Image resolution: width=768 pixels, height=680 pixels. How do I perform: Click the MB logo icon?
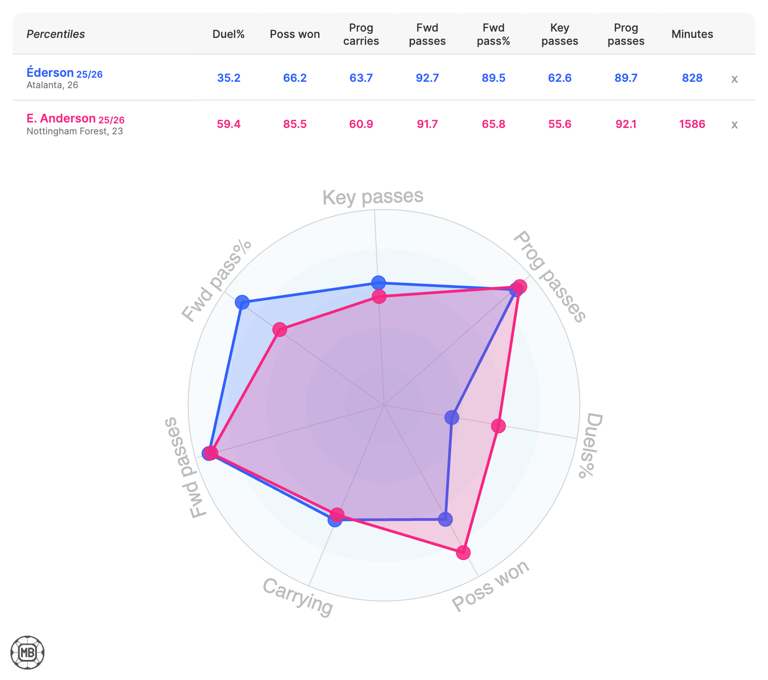[27, 652]
